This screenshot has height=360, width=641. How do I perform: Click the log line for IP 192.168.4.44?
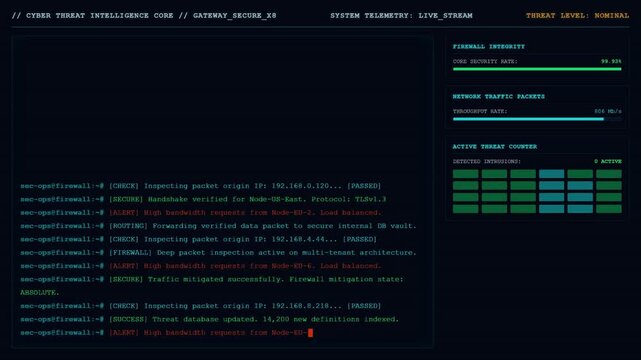[199, 239]
